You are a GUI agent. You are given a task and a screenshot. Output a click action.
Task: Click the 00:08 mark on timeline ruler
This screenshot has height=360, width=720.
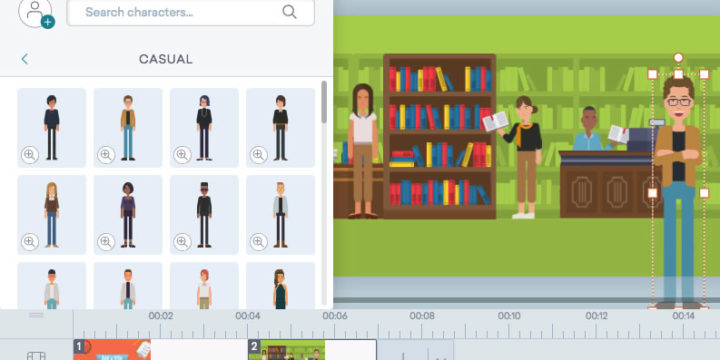pyautogui.click(x=422, y=316)
